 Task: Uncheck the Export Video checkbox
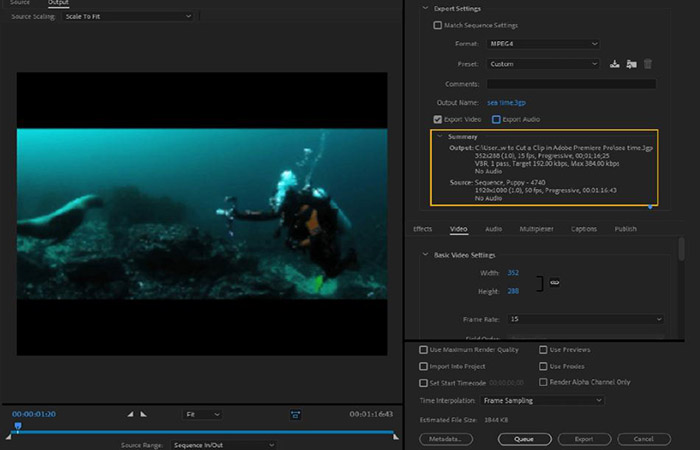click(438, 119)
